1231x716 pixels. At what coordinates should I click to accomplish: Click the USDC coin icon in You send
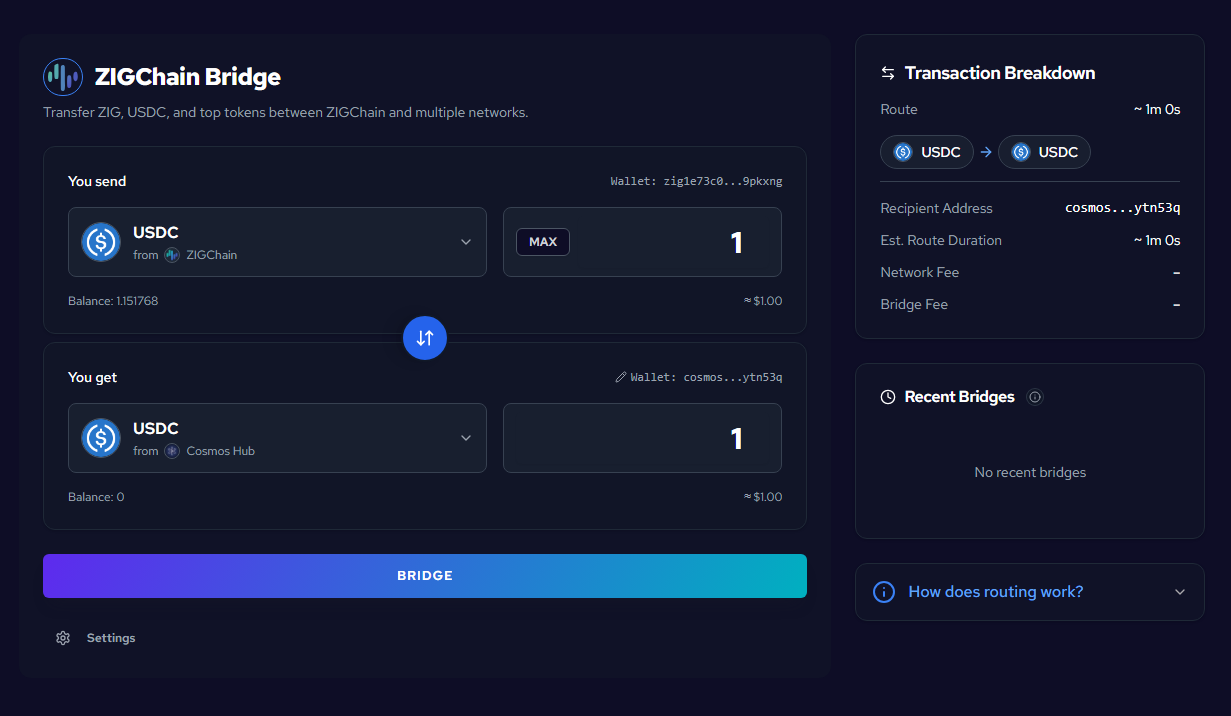101,242
